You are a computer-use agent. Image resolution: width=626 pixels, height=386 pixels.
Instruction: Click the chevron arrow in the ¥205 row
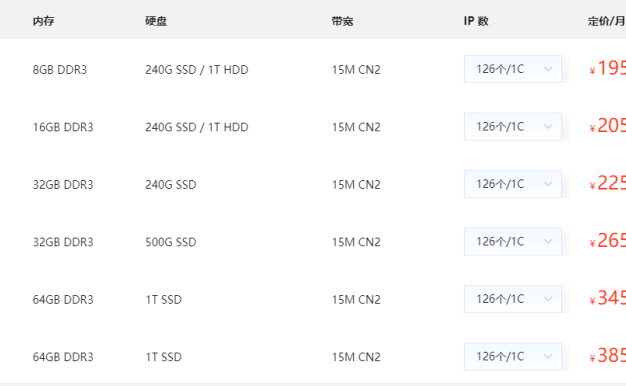(x=548, y=127)
